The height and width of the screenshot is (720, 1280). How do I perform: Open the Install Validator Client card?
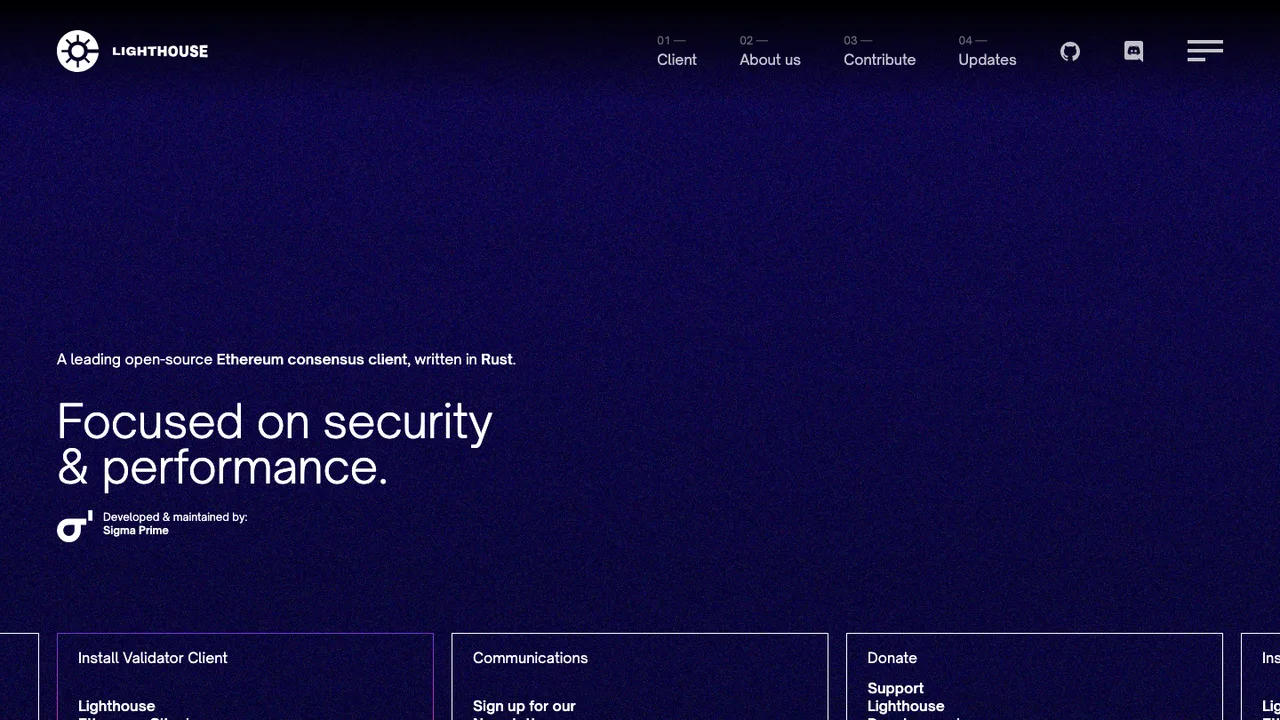tap(245, 677)
